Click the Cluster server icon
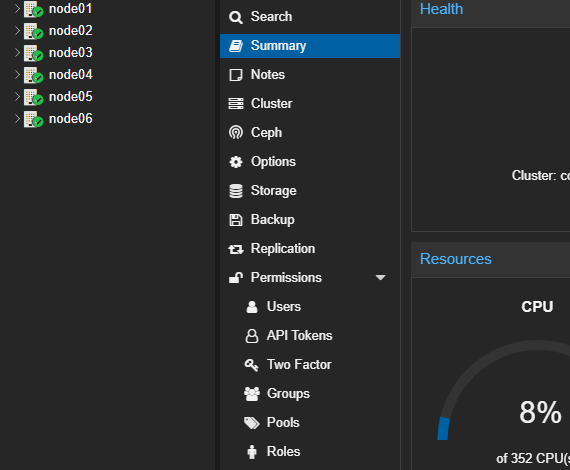This screenshot has width=570, height=470. (236, 104)
